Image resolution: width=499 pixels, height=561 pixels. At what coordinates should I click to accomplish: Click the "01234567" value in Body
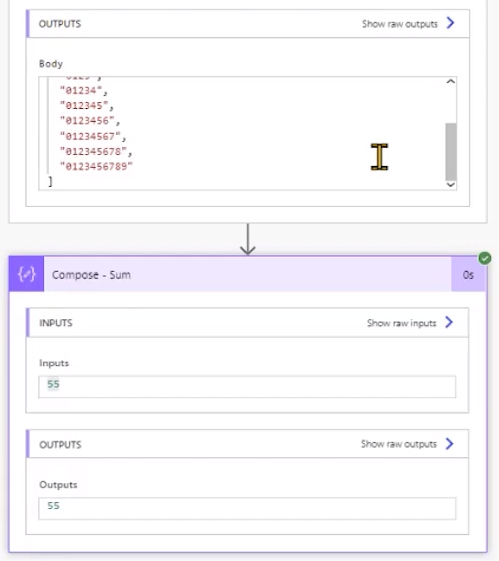[90, 136]
